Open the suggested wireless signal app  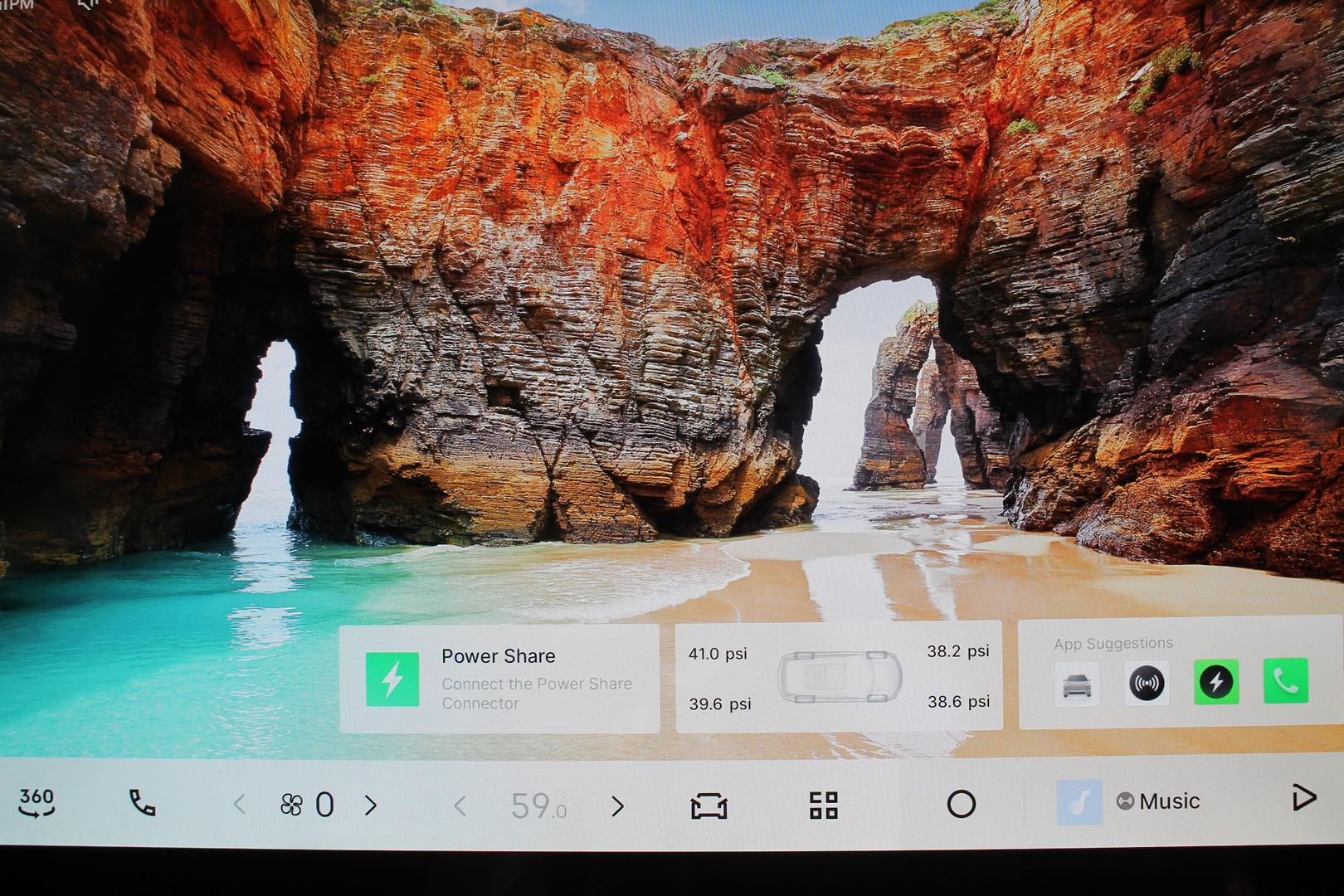pyautogui.click(x=1147, y=684)
